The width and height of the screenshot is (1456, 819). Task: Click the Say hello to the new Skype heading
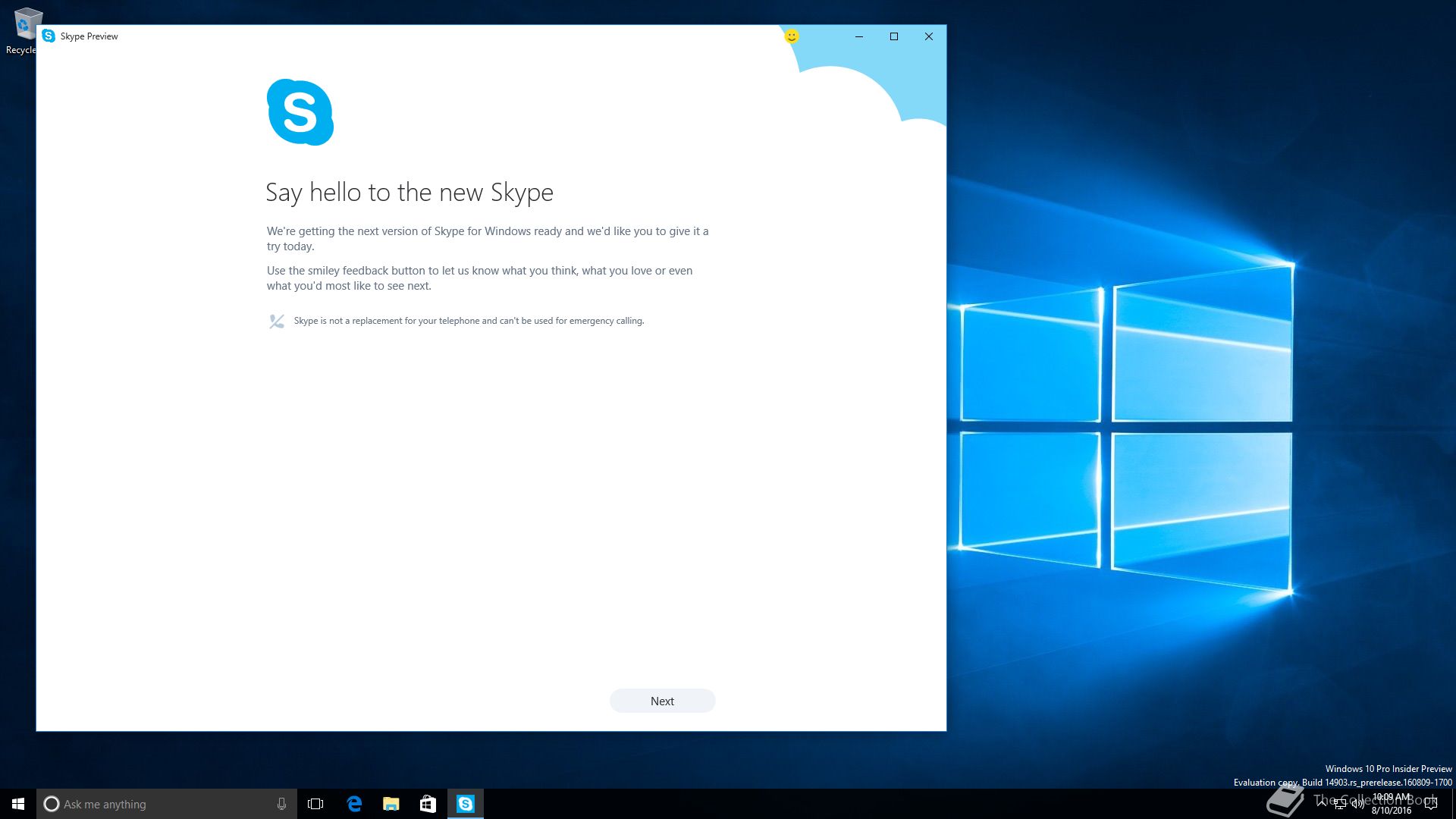click(409, 193)
